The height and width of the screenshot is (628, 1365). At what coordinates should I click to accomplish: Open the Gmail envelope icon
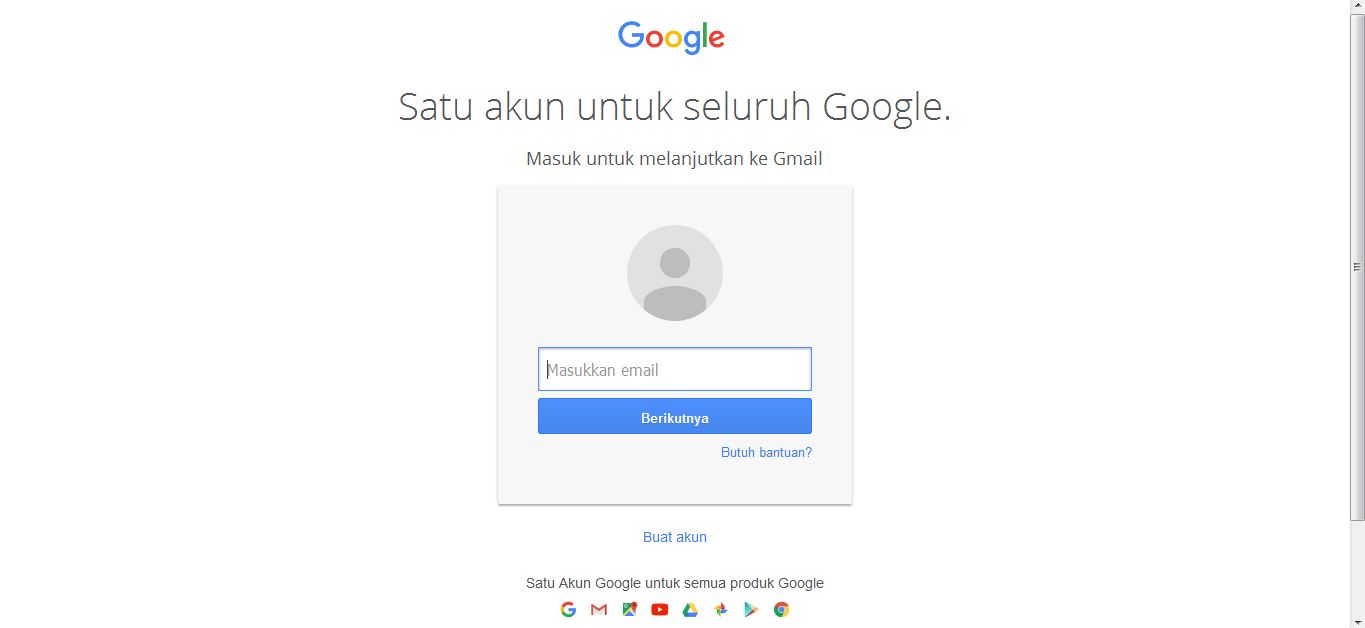click(x=599, y=609)
